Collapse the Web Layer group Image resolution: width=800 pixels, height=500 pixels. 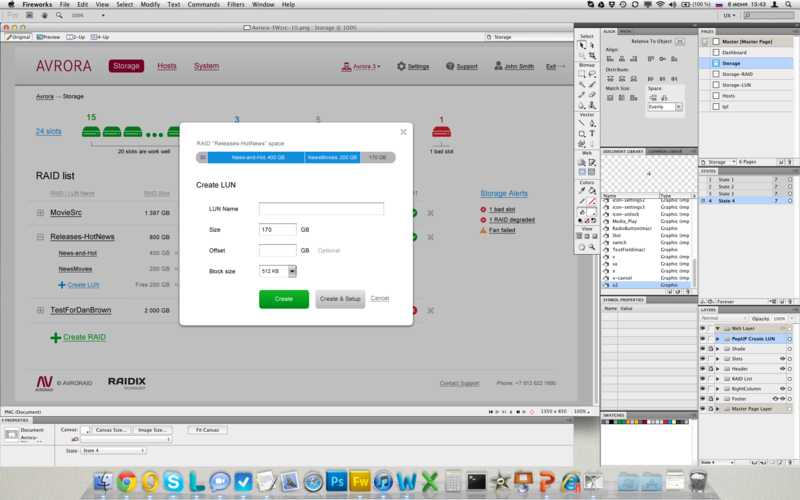coord(718,329)
